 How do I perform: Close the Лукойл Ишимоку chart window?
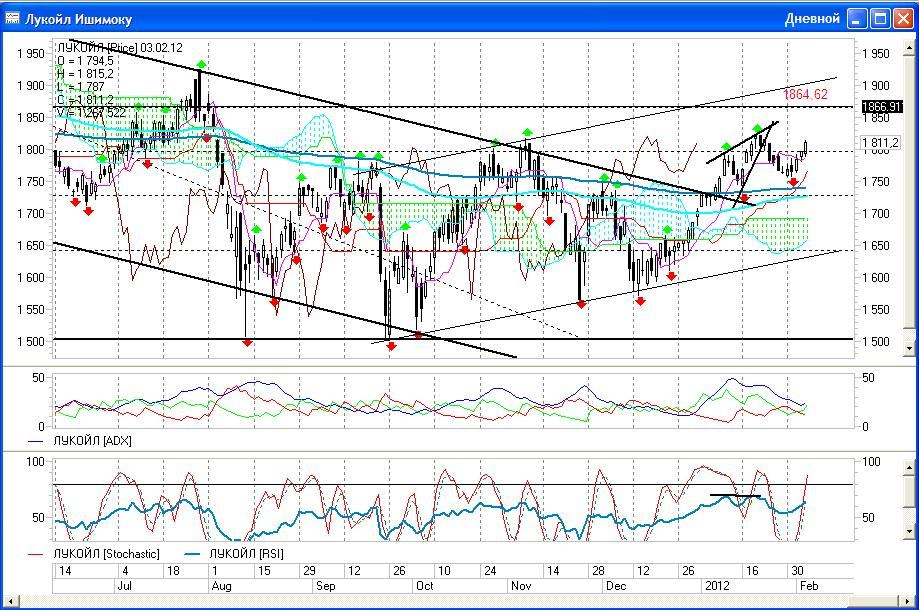tap(902, 19)
